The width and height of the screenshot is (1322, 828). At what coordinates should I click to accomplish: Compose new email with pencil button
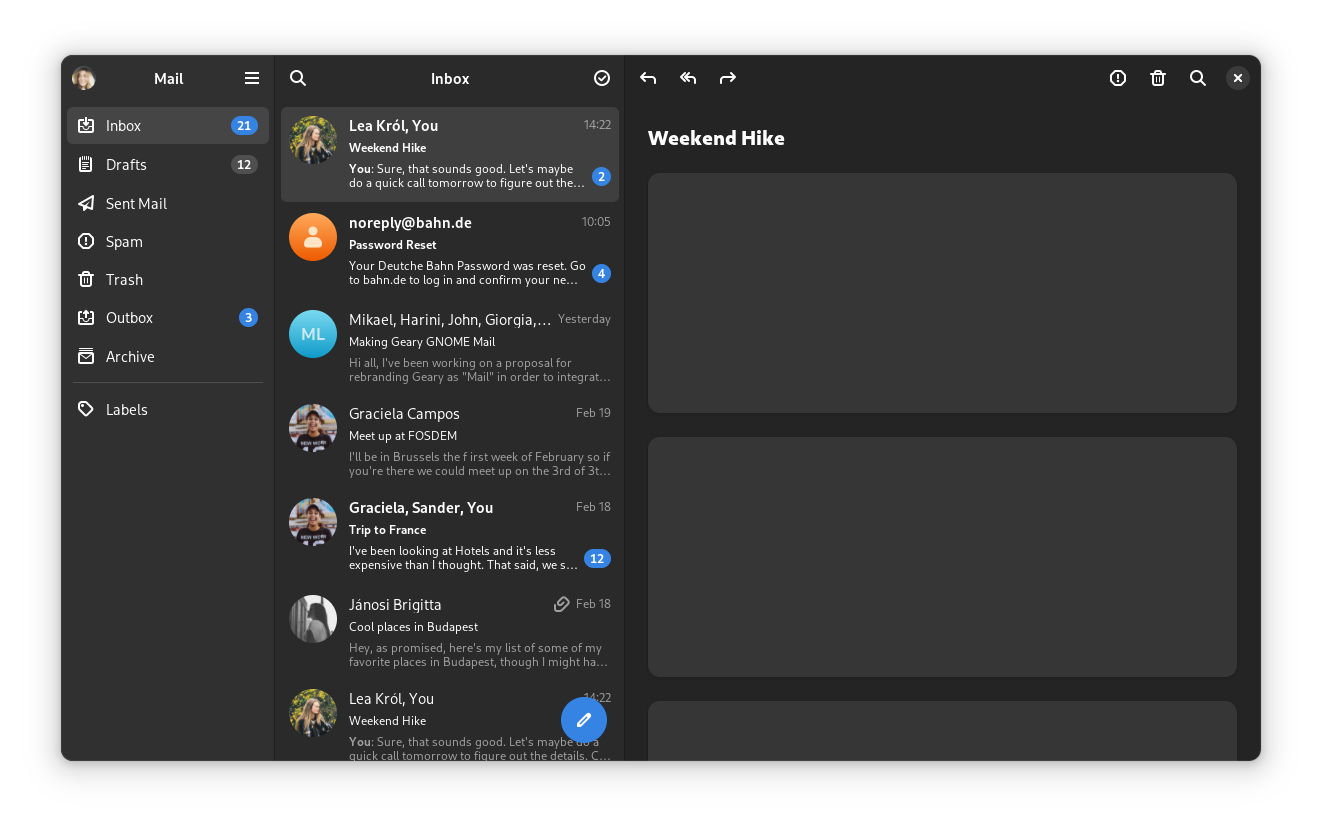point(584,720)
